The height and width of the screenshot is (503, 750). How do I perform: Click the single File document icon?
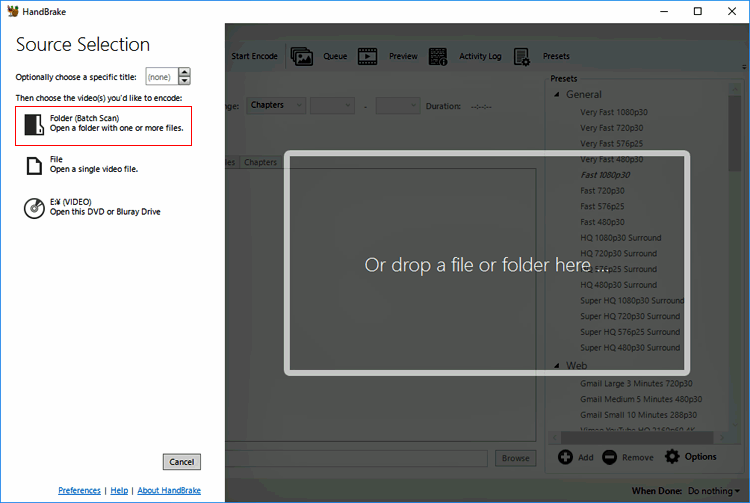pos(34,165)
